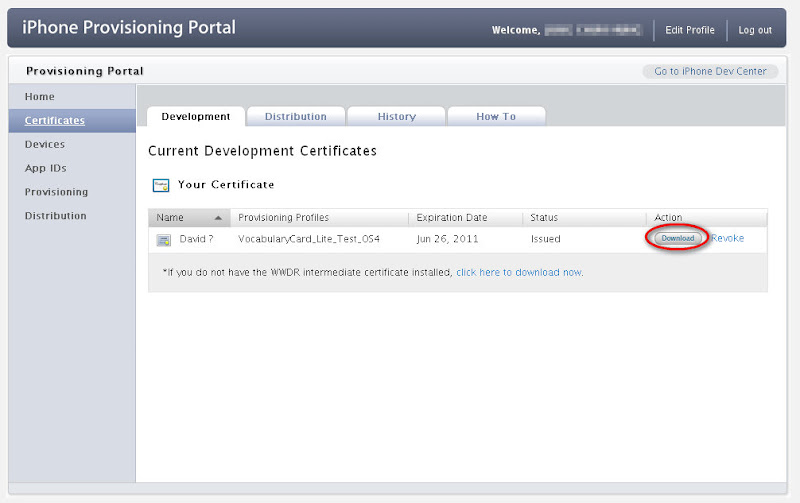
Task: Click the sort arrow in the Name column
Action: coord(218,218)
